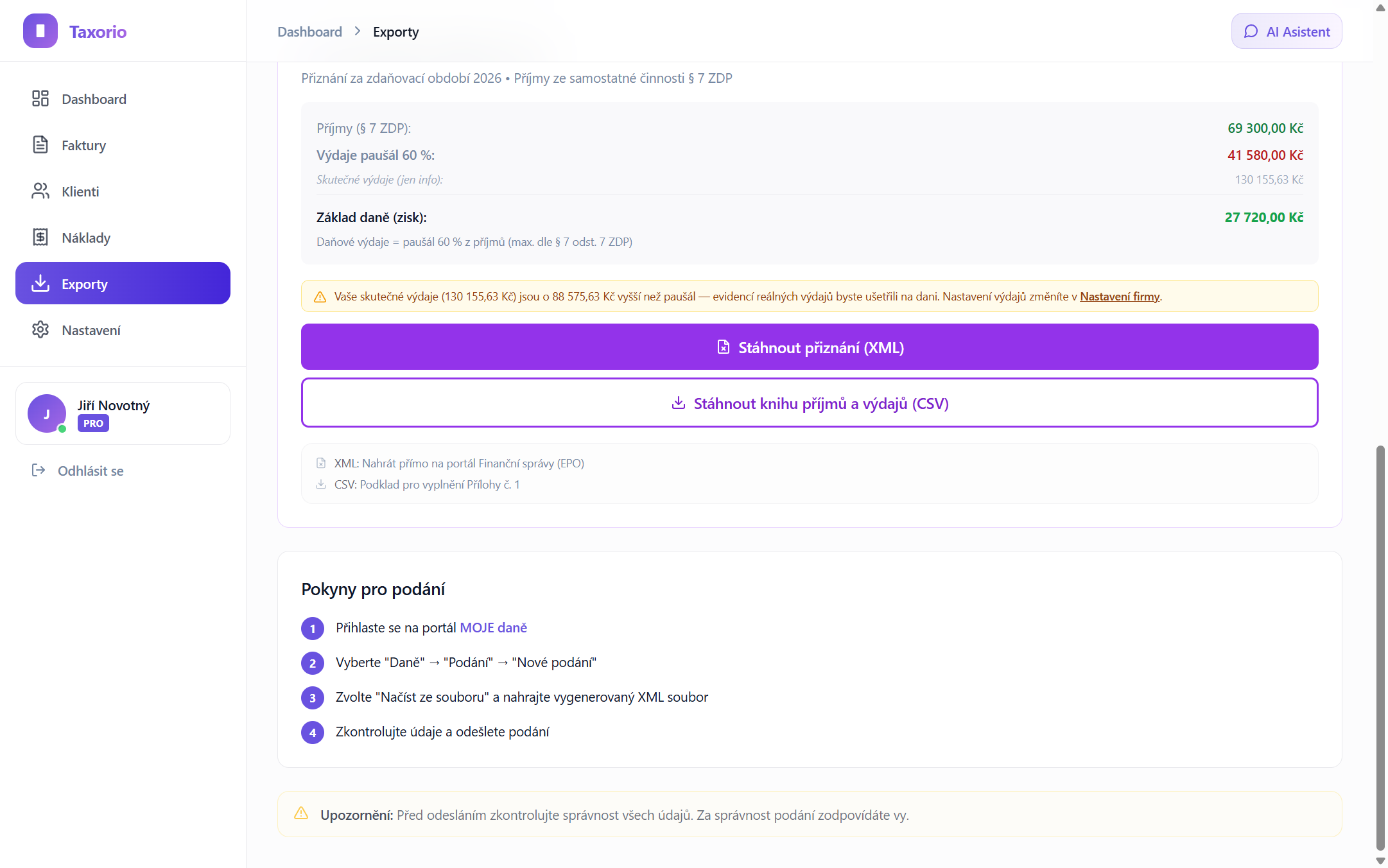This screenshot has width=1388, height=868.
Task: Click the XML file icon on download button
Action: pos(724,347)
